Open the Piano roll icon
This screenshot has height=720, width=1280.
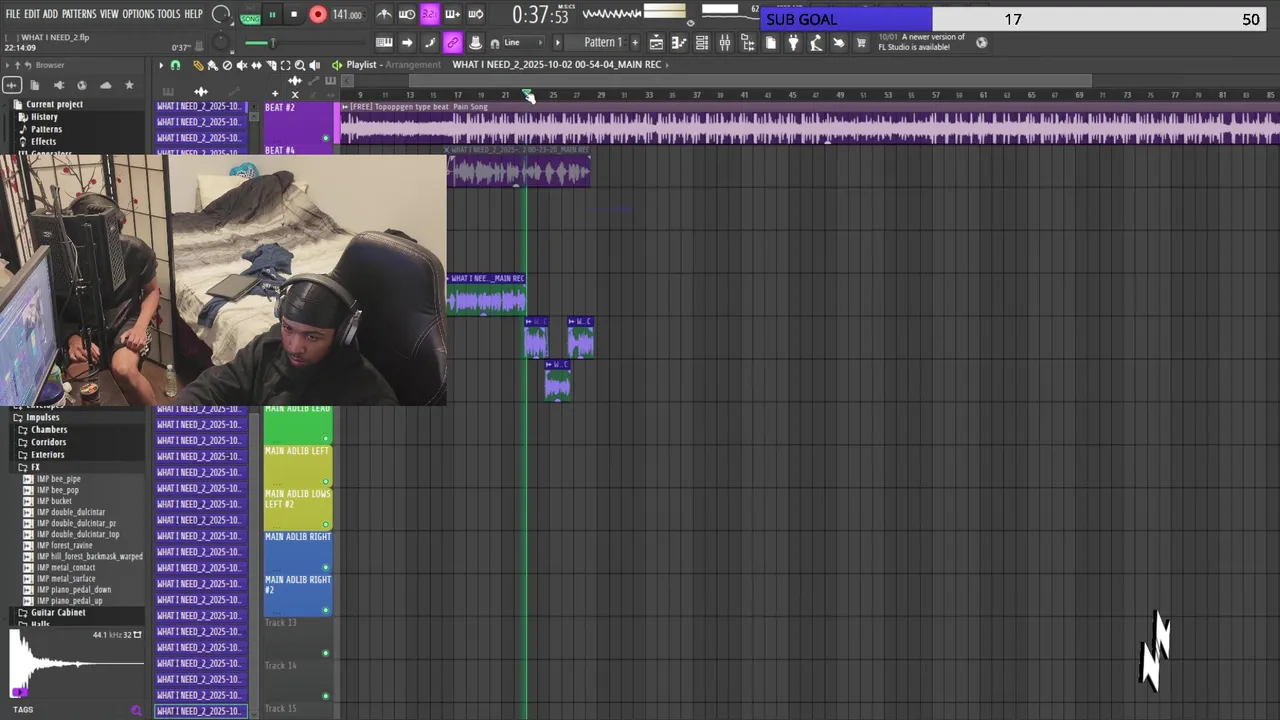click(679, 43)
